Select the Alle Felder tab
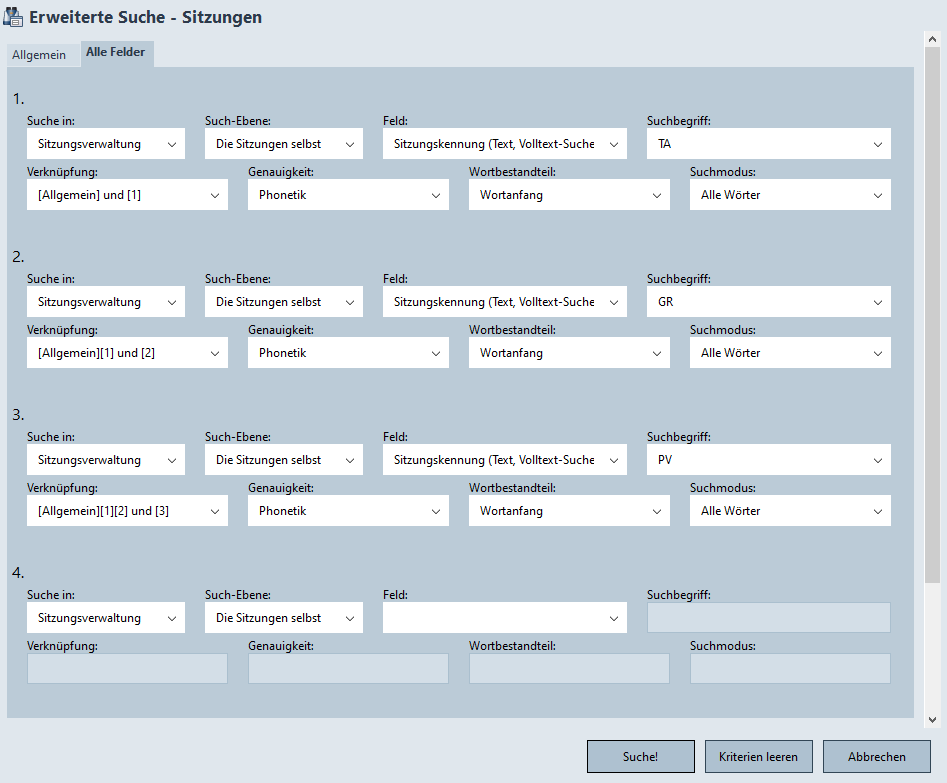 coord(115,53)
